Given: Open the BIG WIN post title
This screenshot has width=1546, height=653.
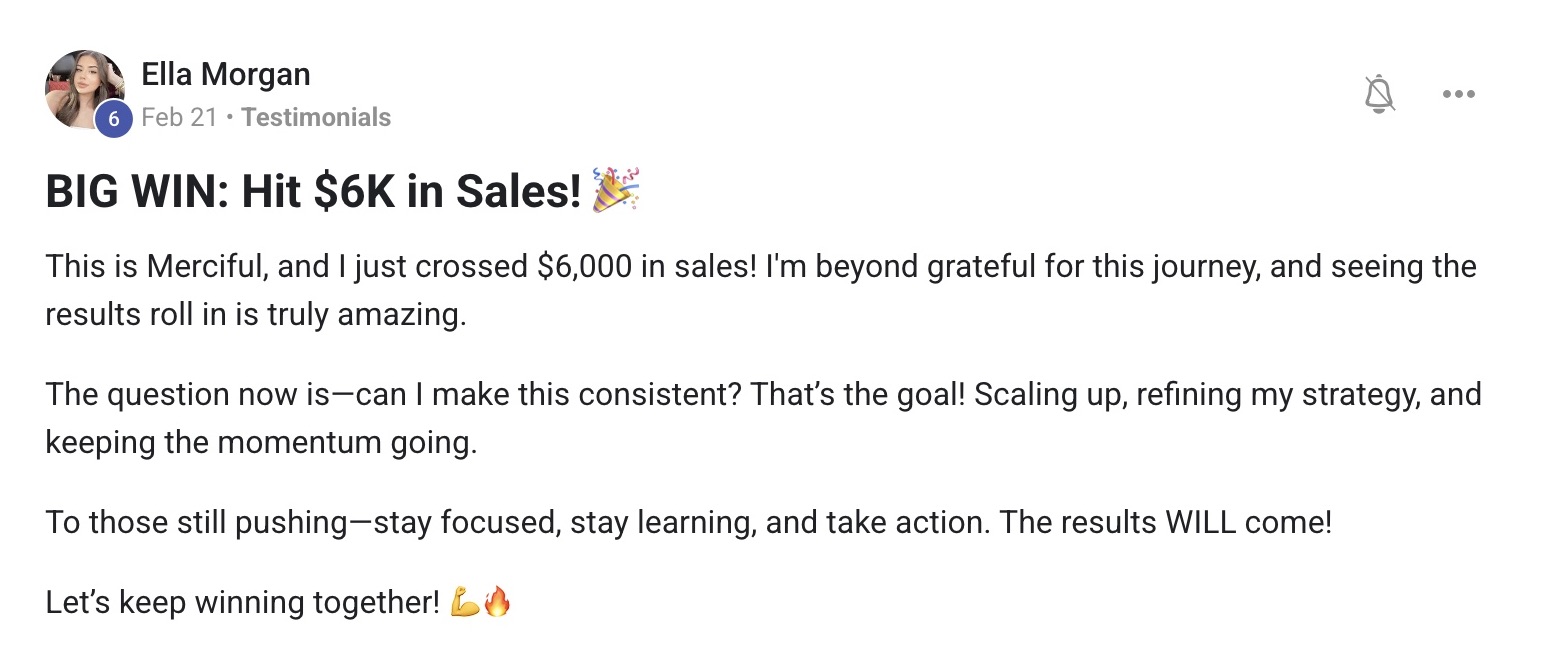Looking at the screenshot, I should tap(312, 192).
